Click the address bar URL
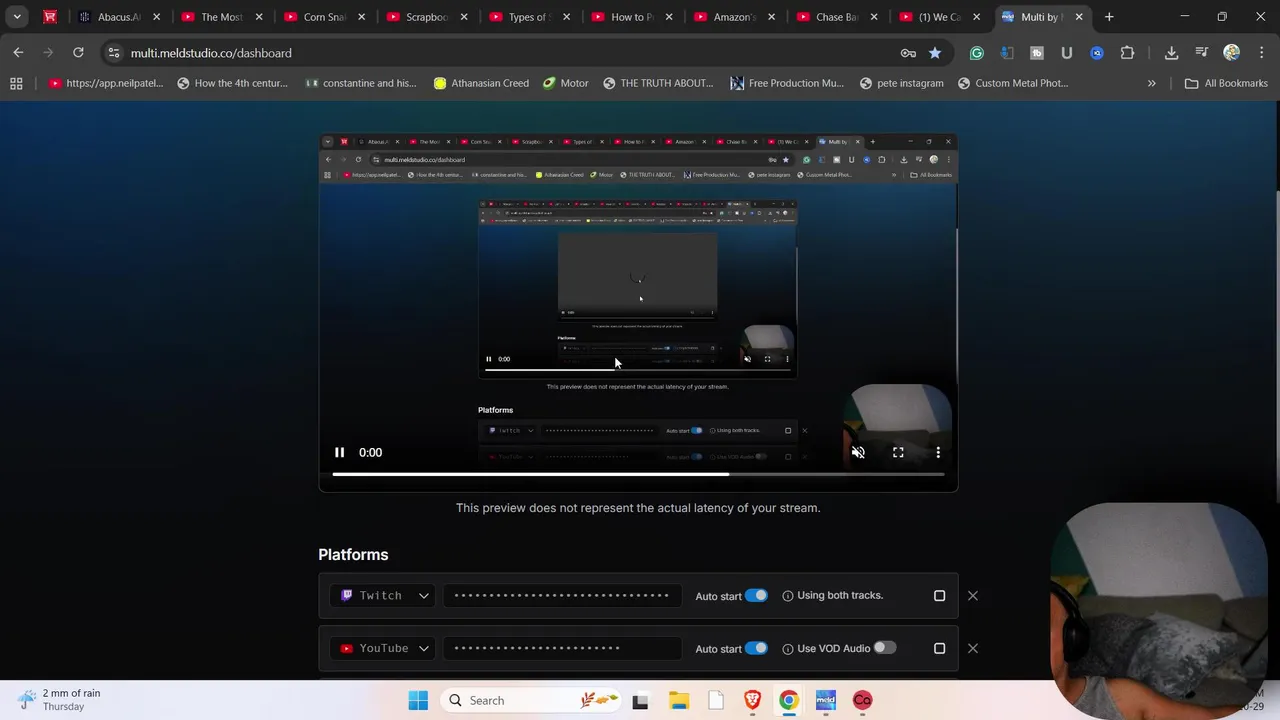The width and height of the screenshot is (1280, 720). tap(211, 53)
